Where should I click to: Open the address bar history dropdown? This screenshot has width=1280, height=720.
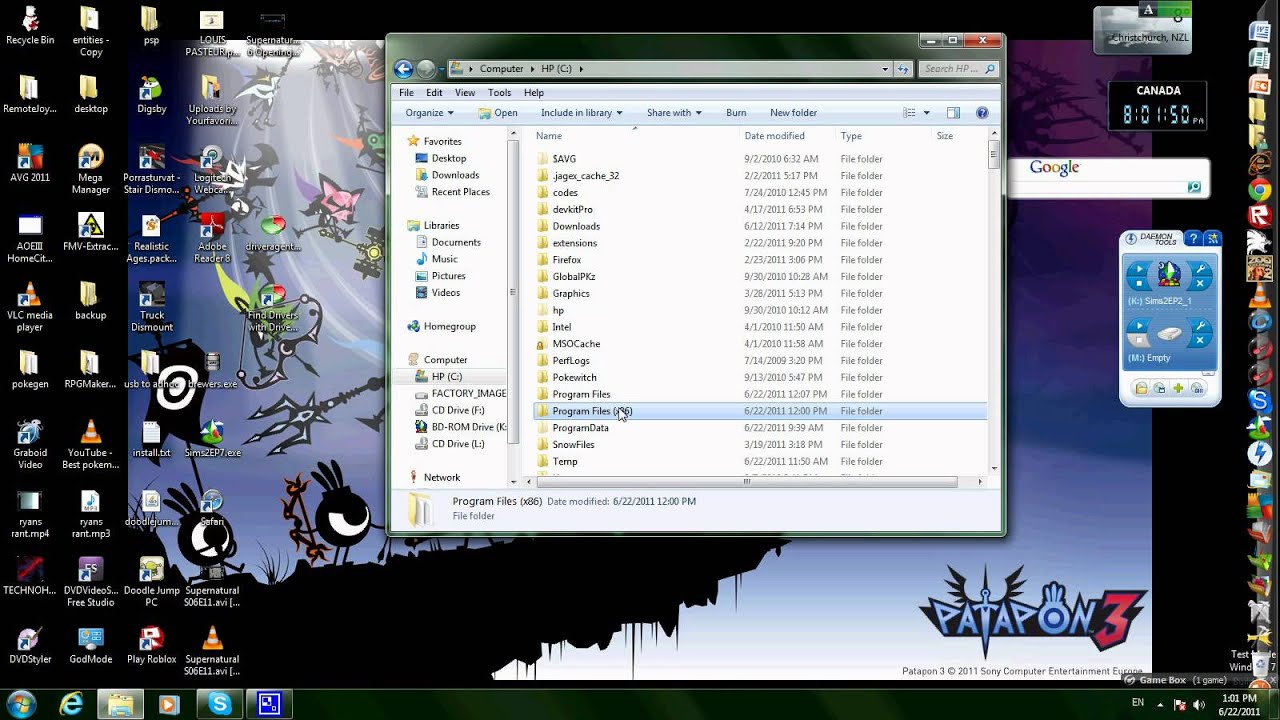[885, 69]
